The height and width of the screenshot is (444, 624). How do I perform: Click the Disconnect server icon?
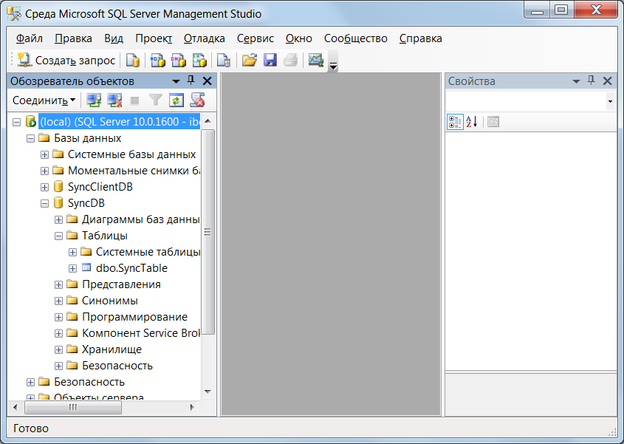click(115, 100)
